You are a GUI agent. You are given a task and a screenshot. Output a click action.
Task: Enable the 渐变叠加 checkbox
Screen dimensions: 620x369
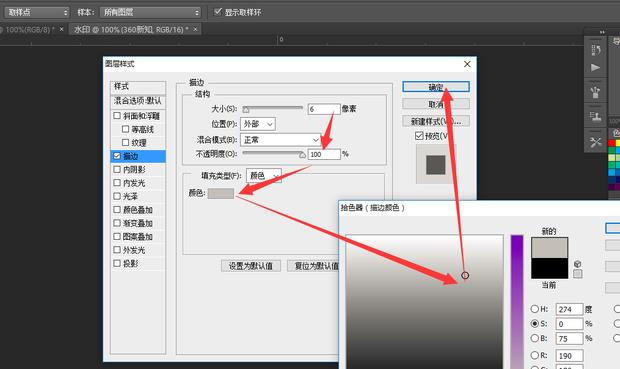(x=117, y=223)
